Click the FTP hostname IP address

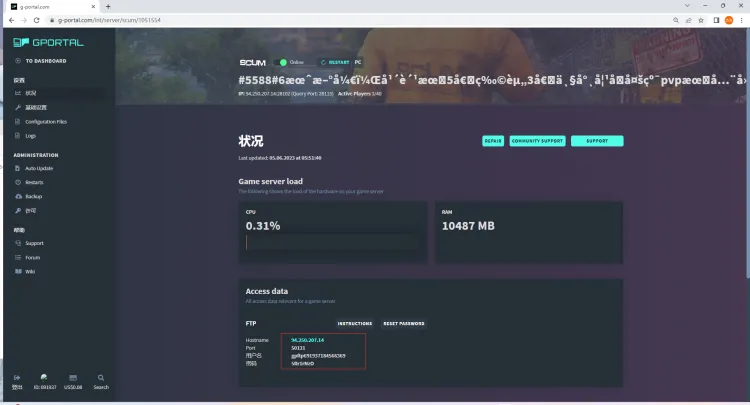pyautogui.click(x=307, y=340)
